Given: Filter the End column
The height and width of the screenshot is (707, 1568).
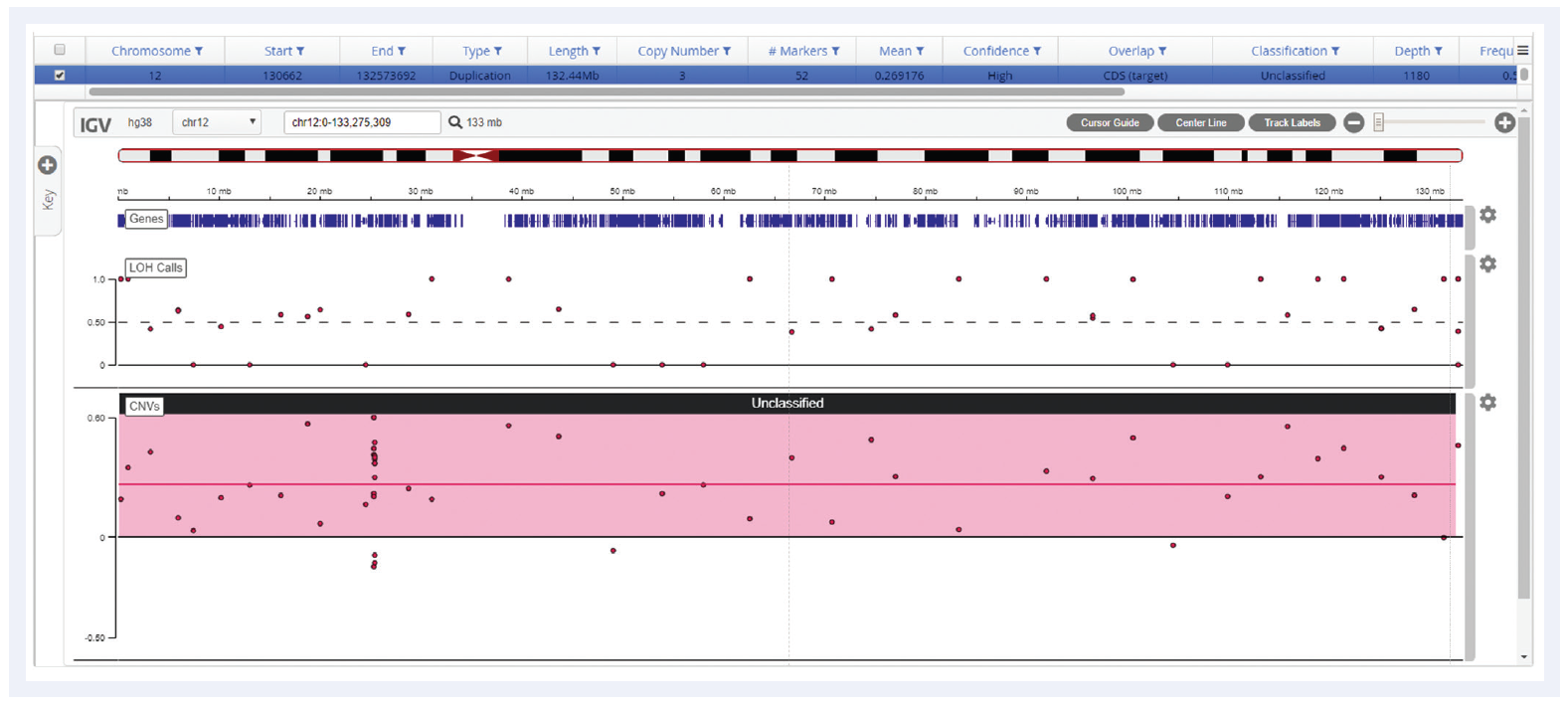Looking at the screenshot, I should click(x=402, y=52).
